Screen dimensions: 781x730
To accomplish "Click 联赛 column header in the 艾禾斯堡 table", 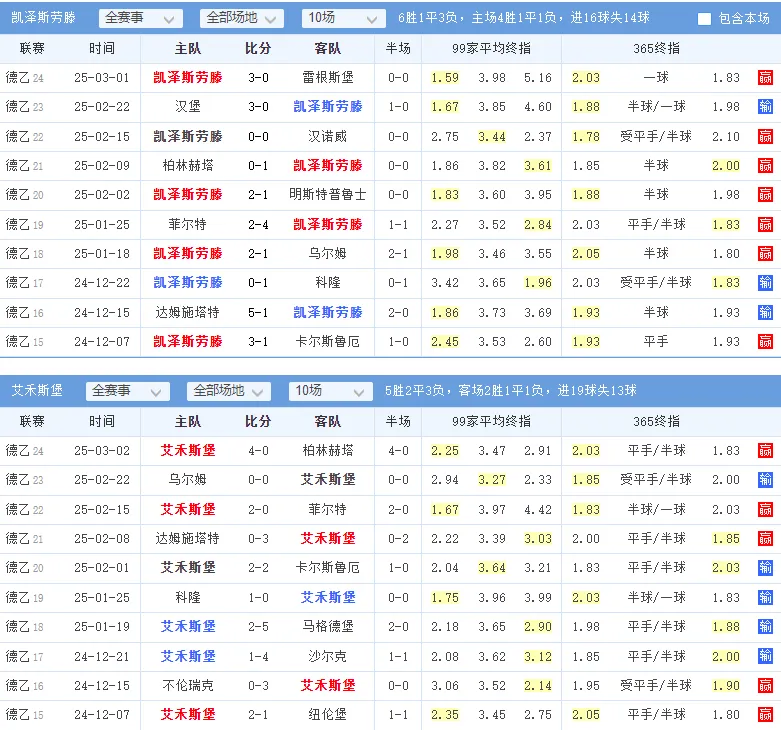I will [x=32, y=422].
